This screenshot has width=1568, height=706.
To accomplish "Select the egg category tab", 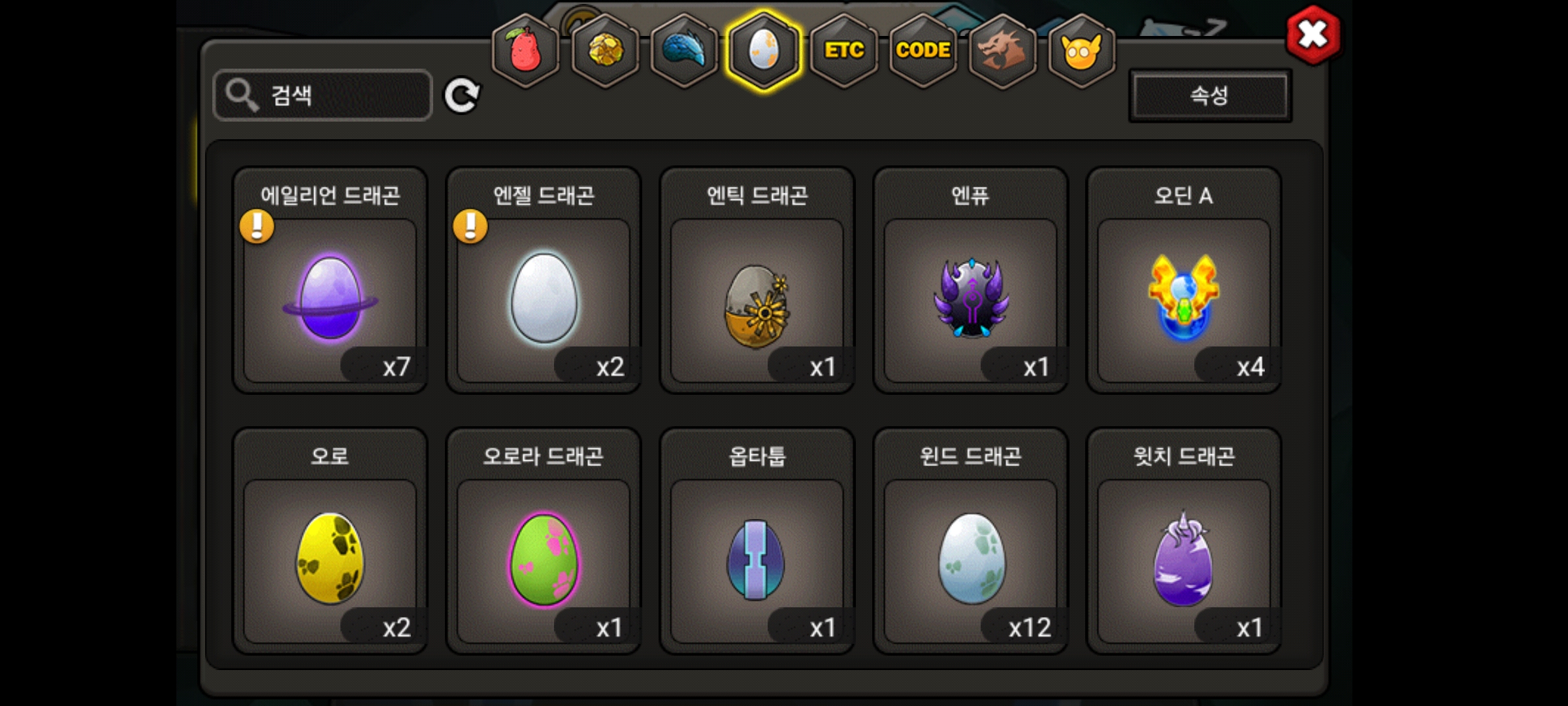I will [764, 50].
